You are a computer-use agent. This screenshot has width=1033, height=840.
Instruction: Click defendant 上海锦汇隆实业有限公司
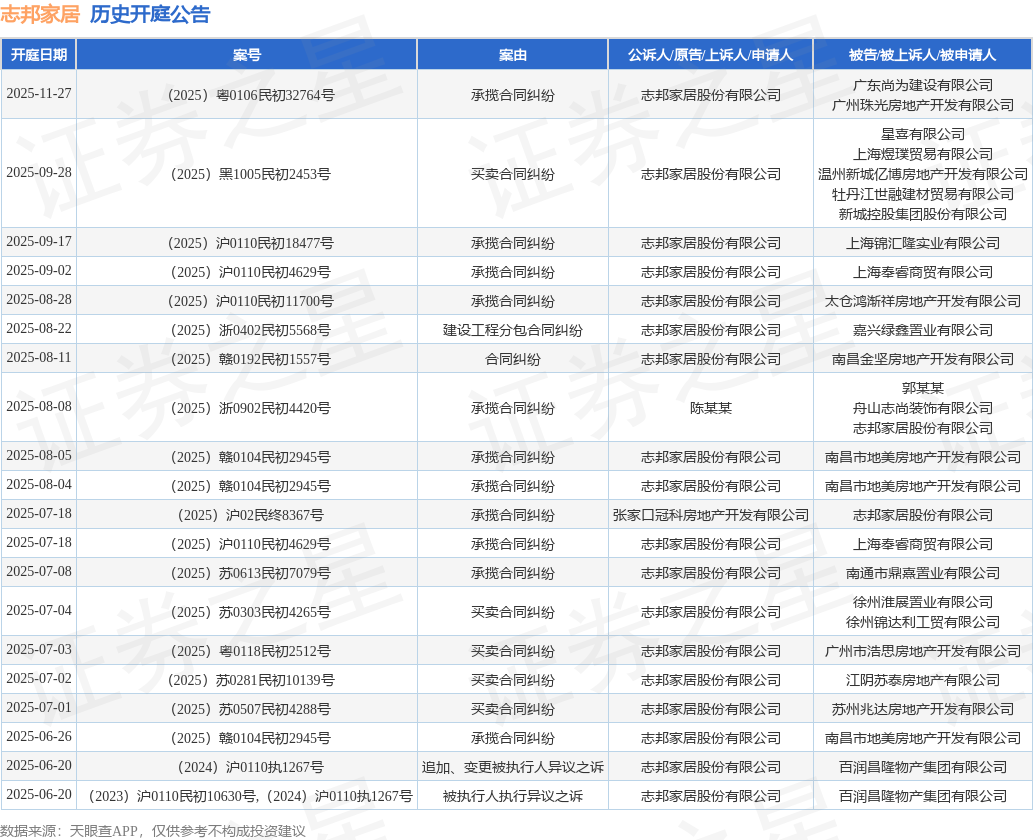point(923,244)
